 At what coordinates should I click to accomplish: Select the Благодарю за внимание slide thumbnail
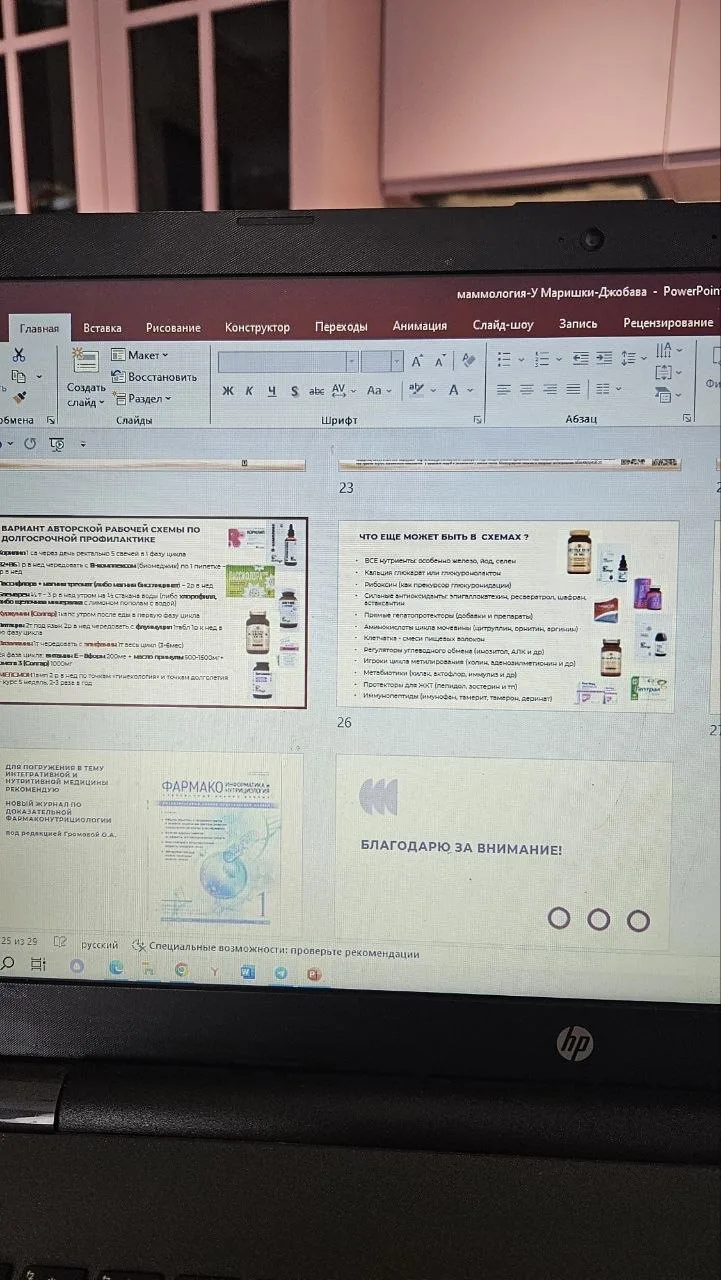coord(503,853)
